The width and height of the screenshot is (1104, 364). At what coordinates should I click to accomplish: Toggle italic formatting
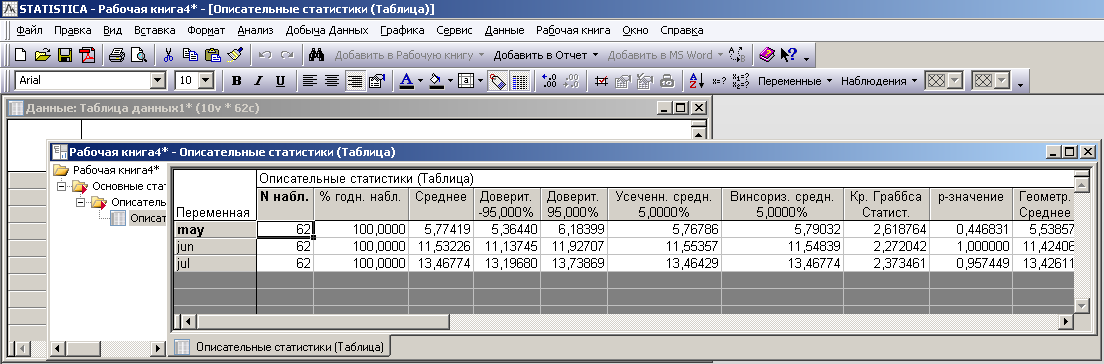[x=258, y=81]
